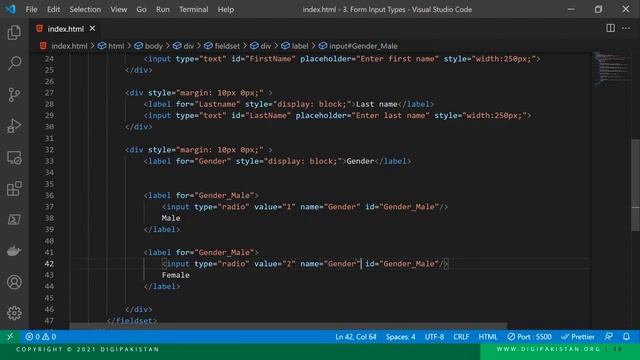Click "Enter last name" placeholder on line 29
The image size is (640, 360).
point(391,116)
